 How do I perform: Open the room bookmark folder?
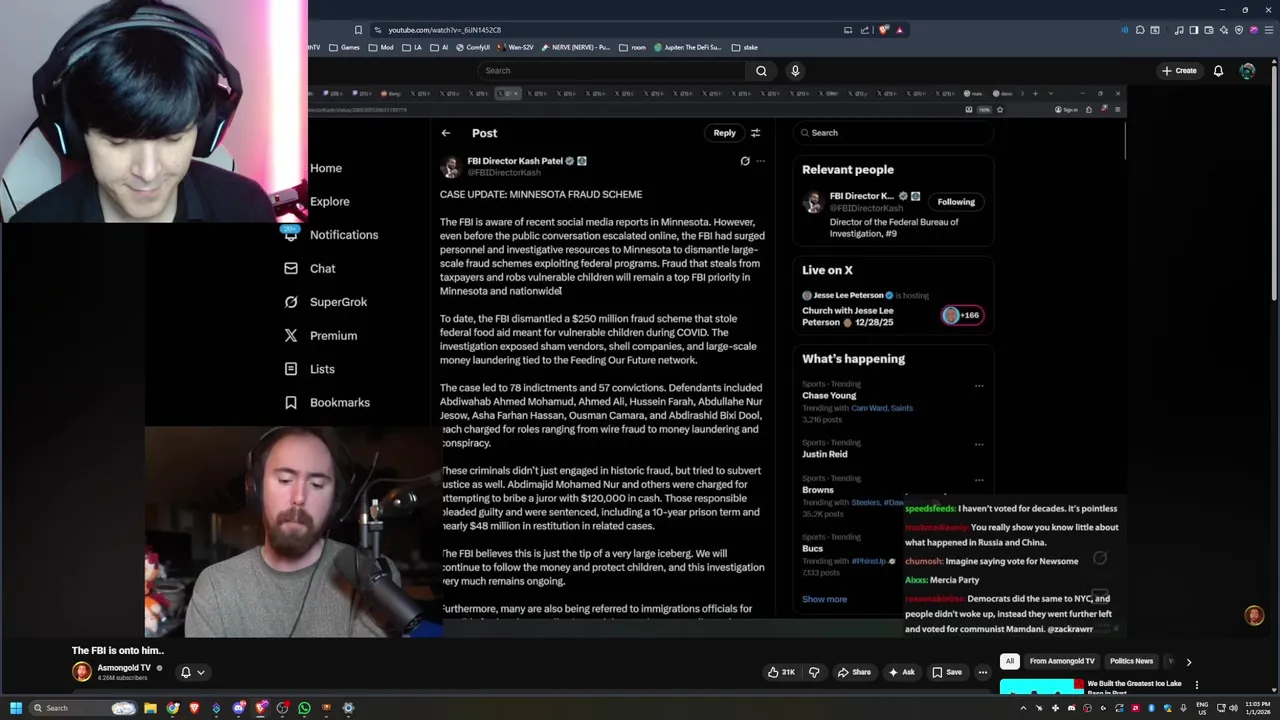pyautogui.click(x=631, y=47)
